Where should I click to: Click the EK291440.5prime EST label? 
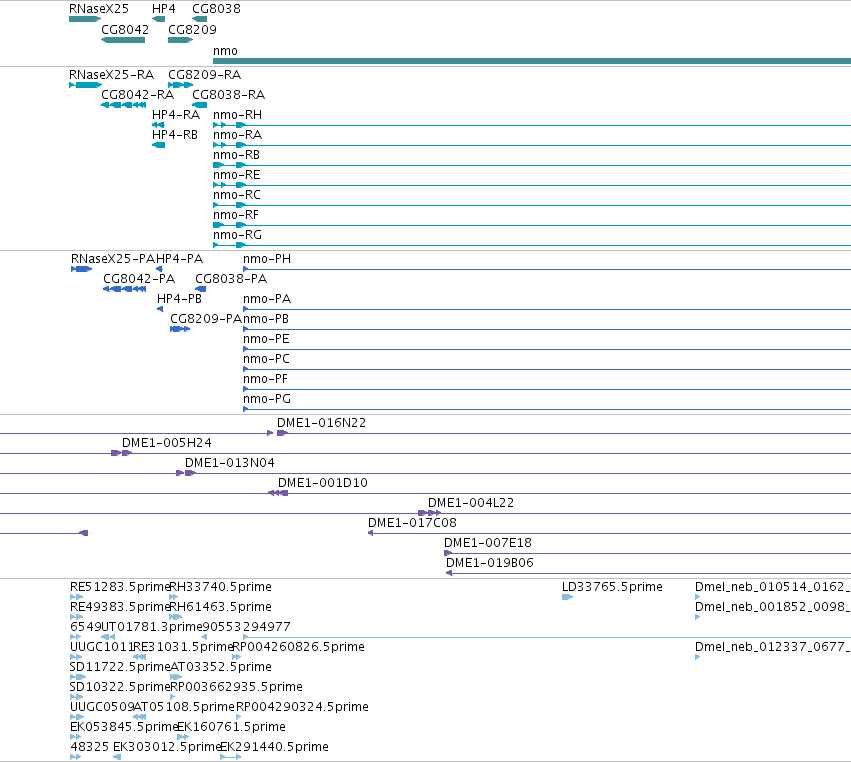click(275, 748)
